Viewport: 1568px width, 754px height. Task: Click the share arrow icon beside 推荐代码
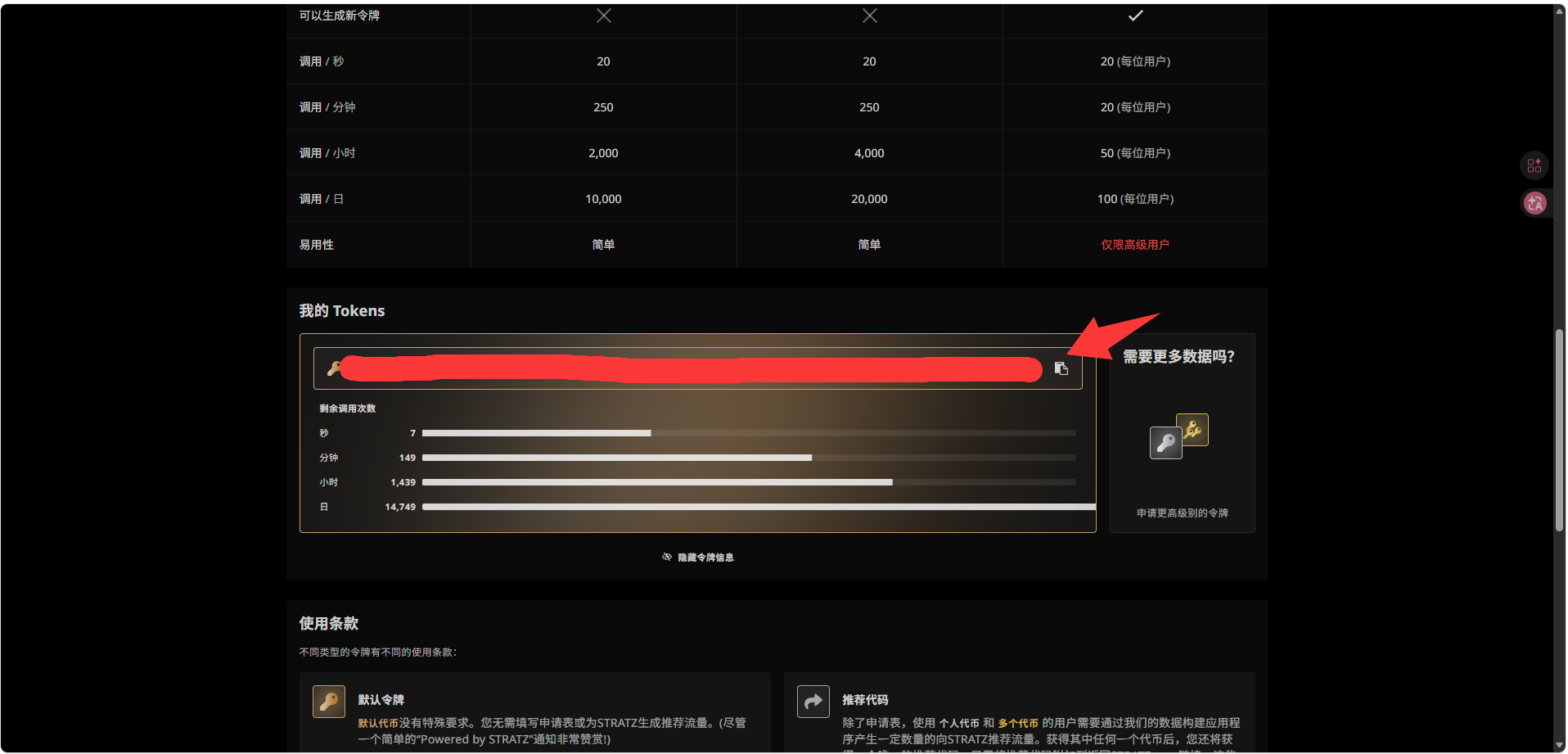pyautogui.click(x=813, y=702)
